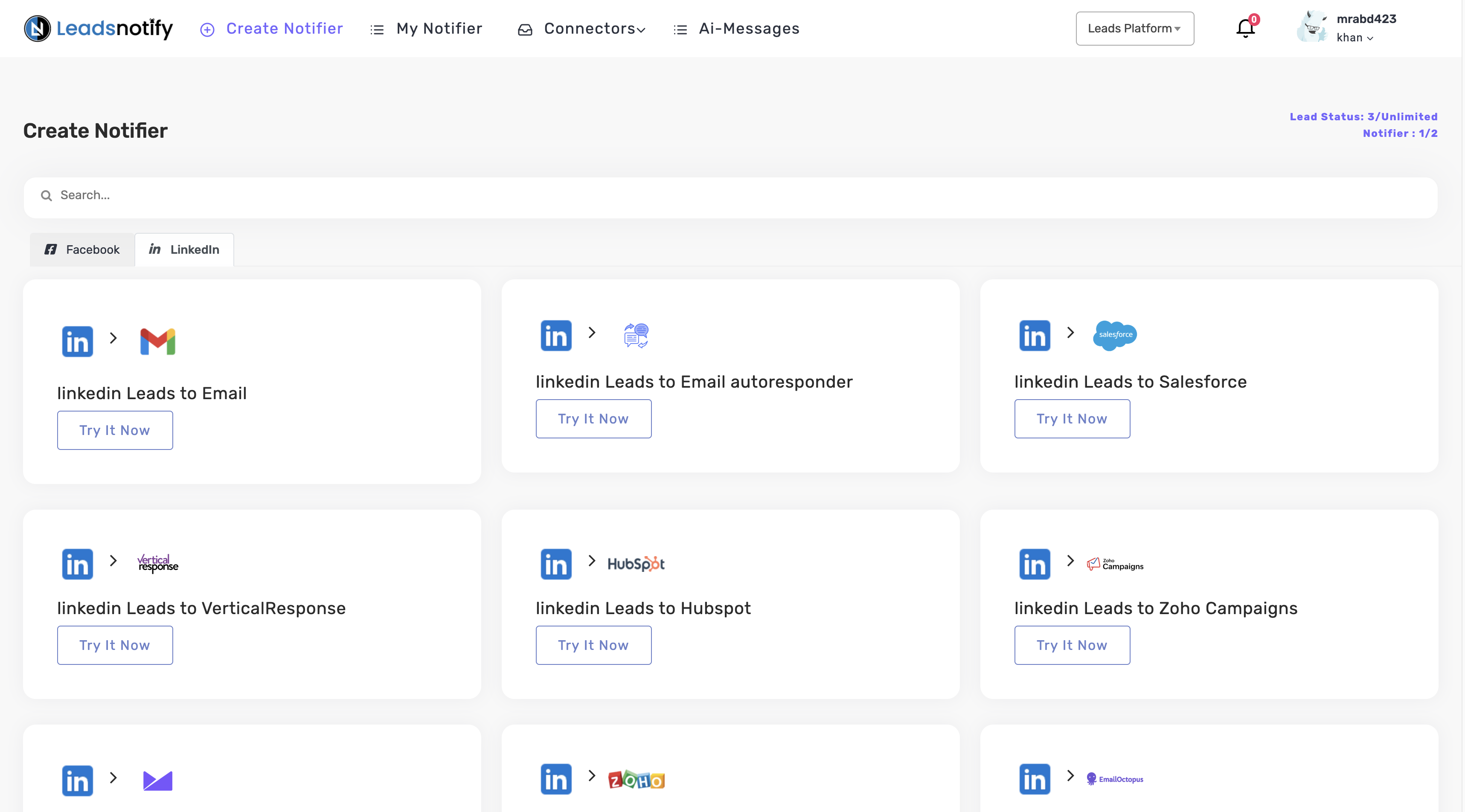Viewport: 1465px width, 812px height.
Task: Click the chevron arrow in the Hubspot card
Action: [591, 561]
